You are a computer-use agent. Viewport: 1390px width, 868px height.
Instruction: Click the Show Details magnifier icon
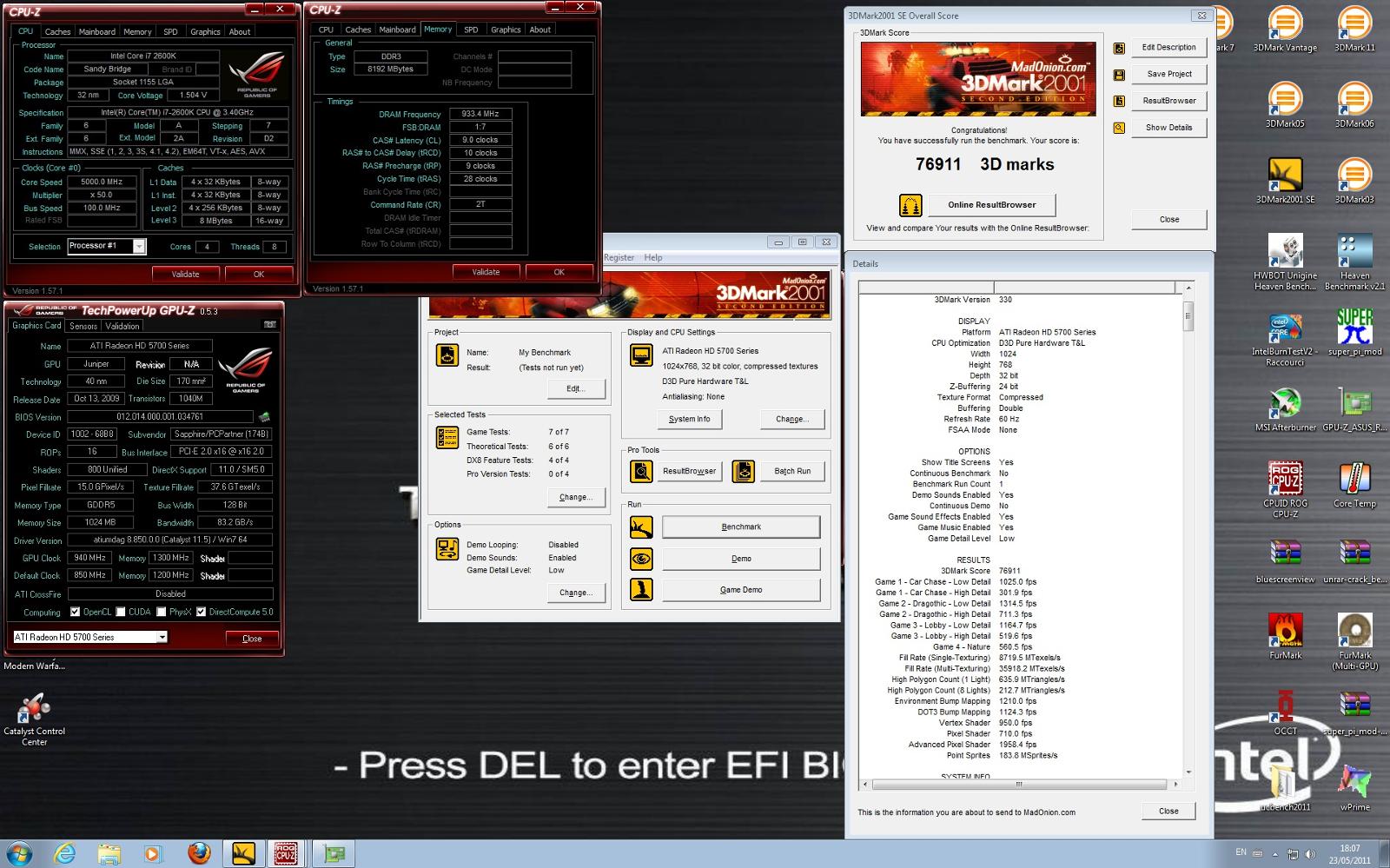[1119, 128]
